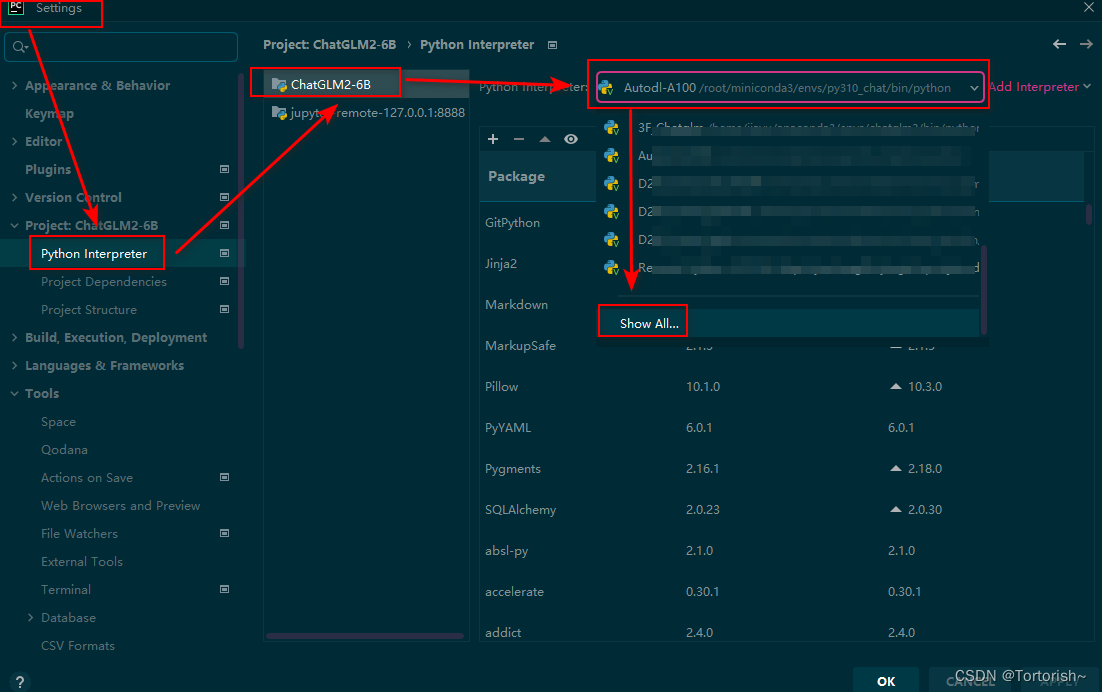Toggle show early releases eye icon
This screenshot has width=1102, height=692.
571,139
